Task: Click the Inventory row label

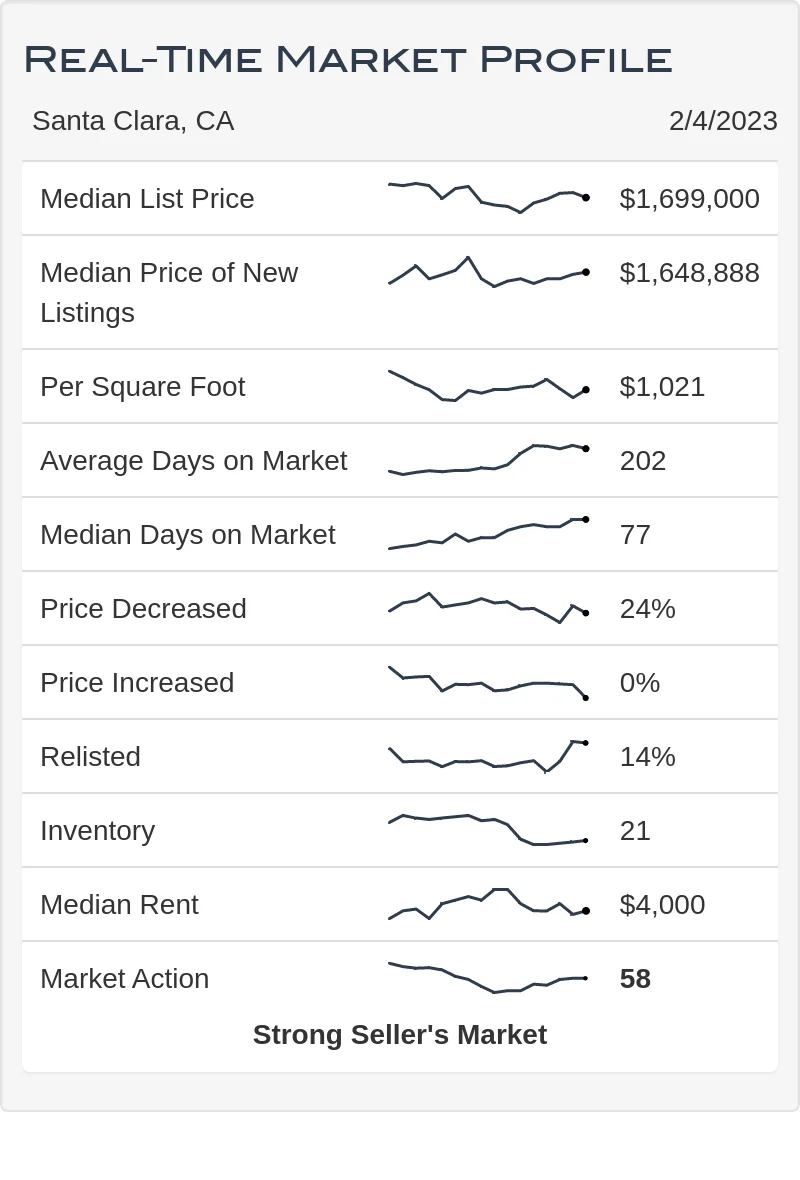Action: (x=97, y=830)
